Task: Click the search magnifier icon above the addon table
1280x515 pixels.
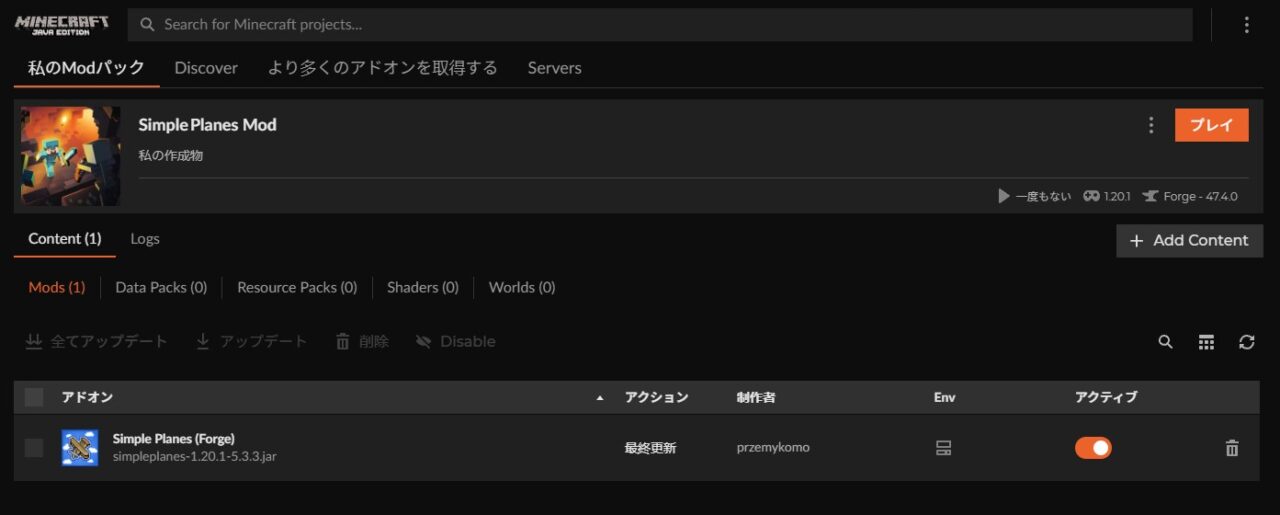Action: pos(1166,342)
